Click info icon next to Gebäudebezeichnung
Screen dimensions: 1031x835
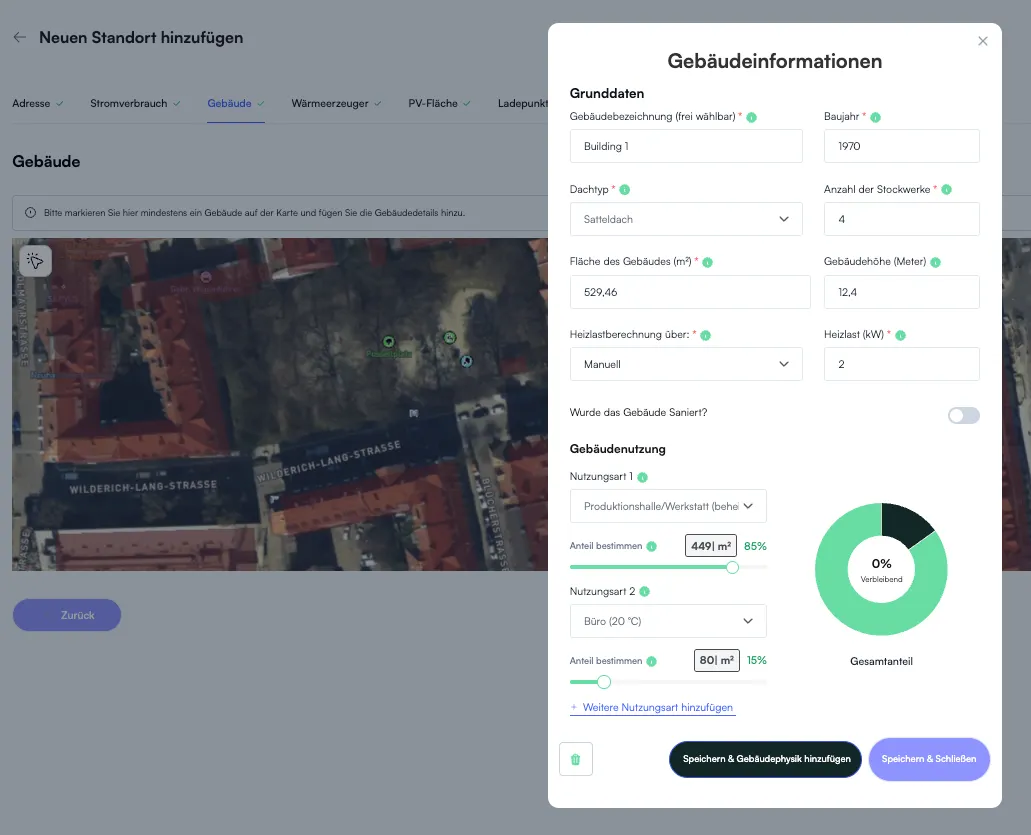[x=752, y=117]
